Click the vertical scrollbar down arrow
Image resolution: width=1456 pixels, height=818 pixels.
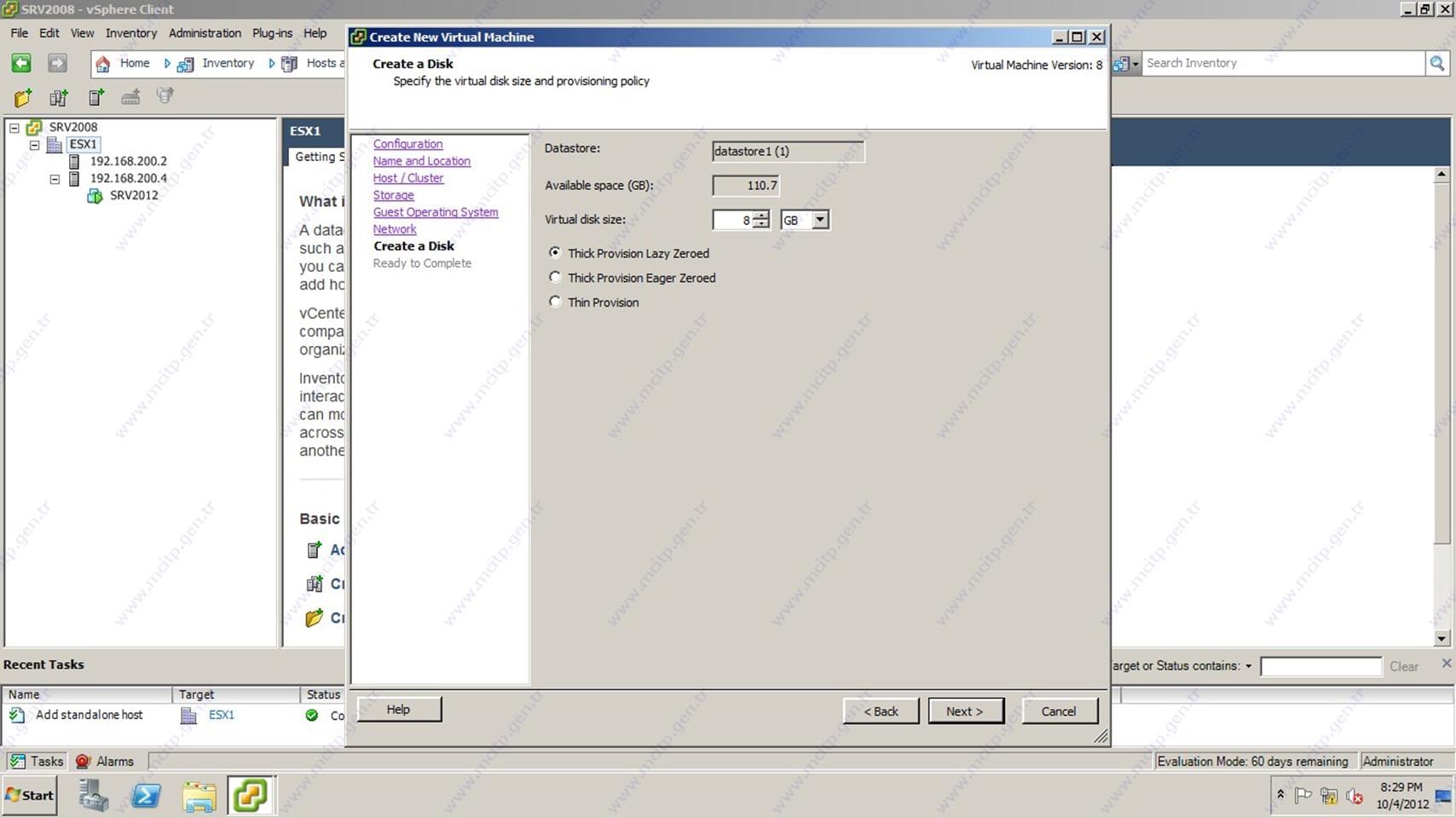(x=1442, y=638)
